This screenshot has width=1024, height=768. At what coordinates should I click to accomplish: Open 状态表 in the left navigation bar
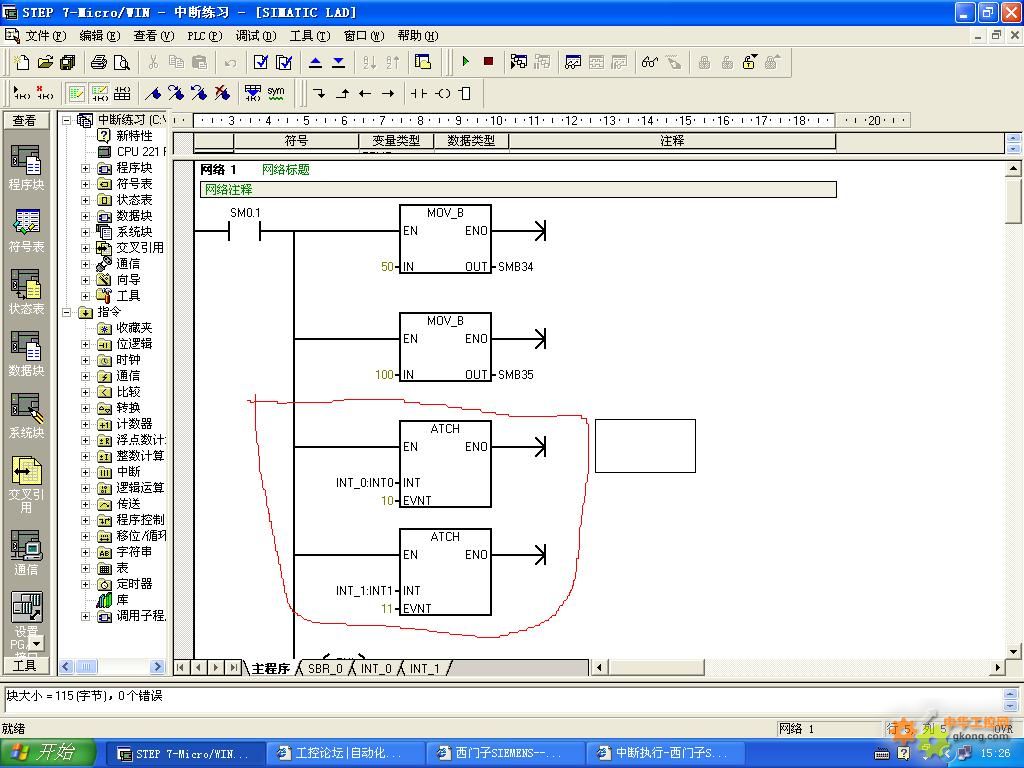[x=26, y=292]
